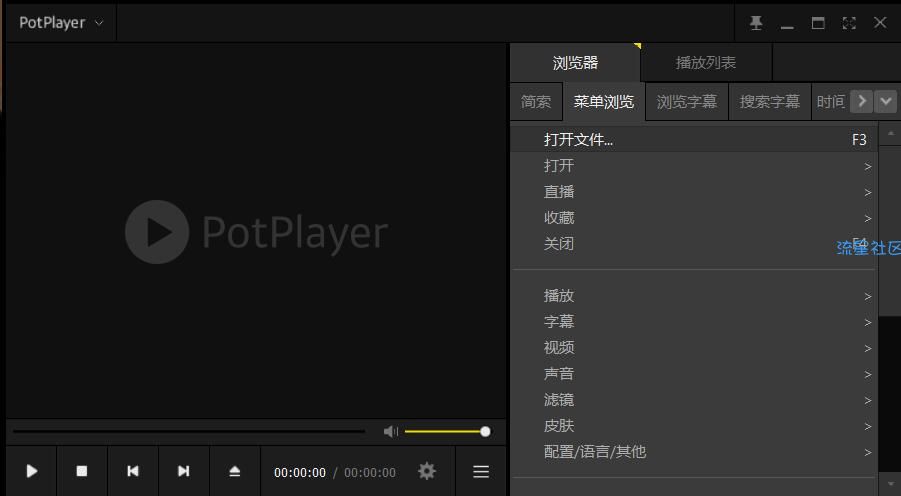Open the PotPlayer main menu dropdown

pos(61,23)
